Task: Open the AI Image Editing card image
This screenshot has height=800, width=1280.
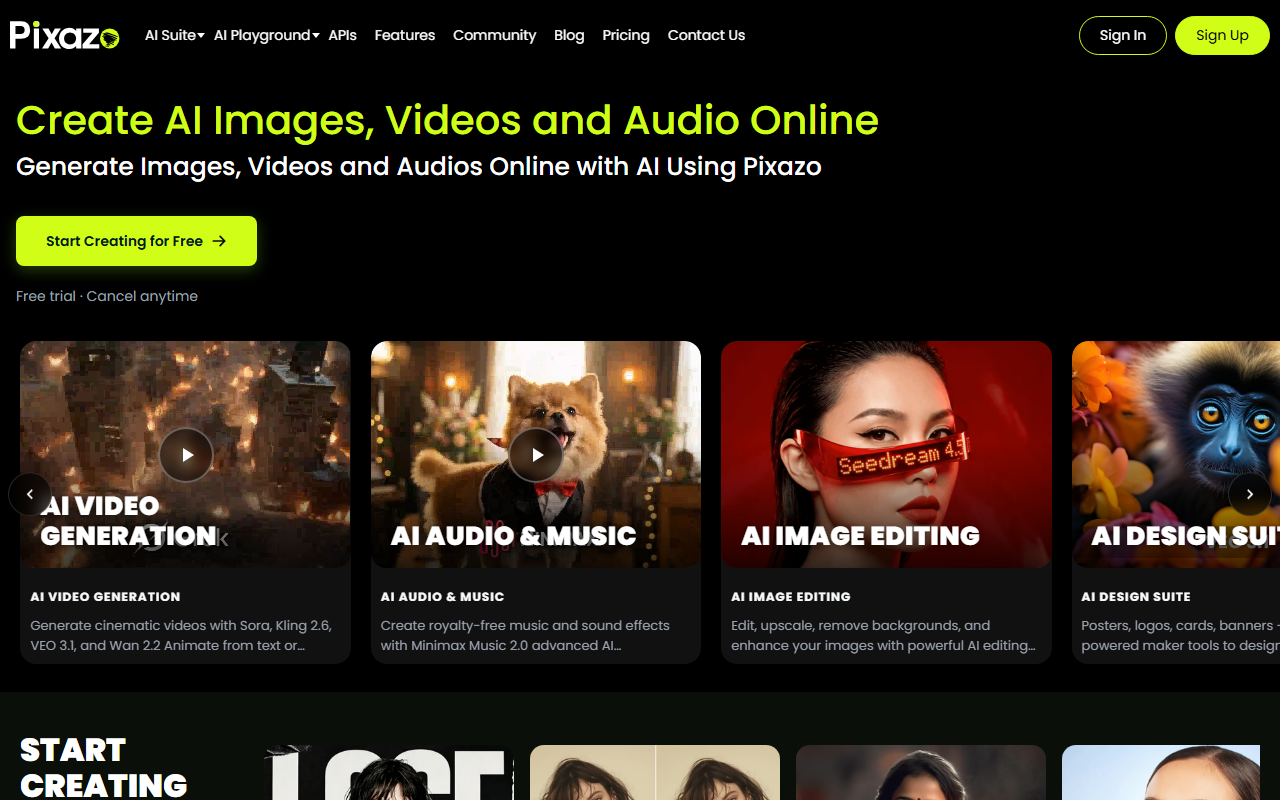Action: click(886, 455)
